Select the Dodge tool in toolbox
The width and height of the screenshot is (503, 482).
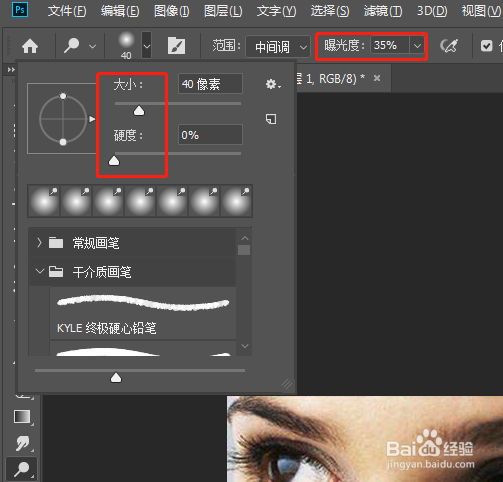[x=21, y=469]
